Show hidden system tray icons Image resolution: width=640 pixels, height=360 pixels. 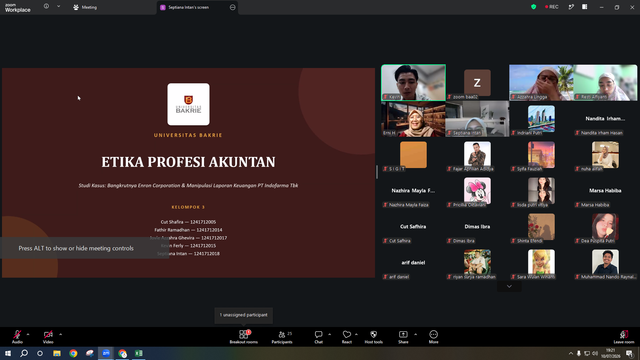pyautogui.click(x=571, y=353)
